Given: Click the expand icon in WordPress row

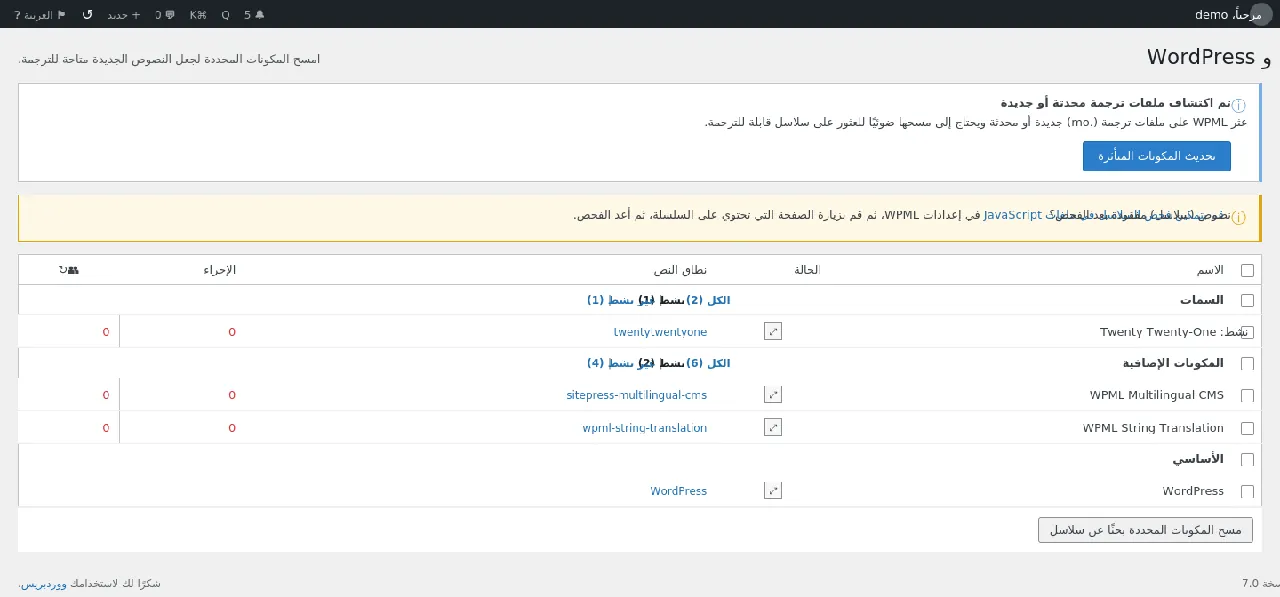Looking at the screenshot, I should (773, 491).
